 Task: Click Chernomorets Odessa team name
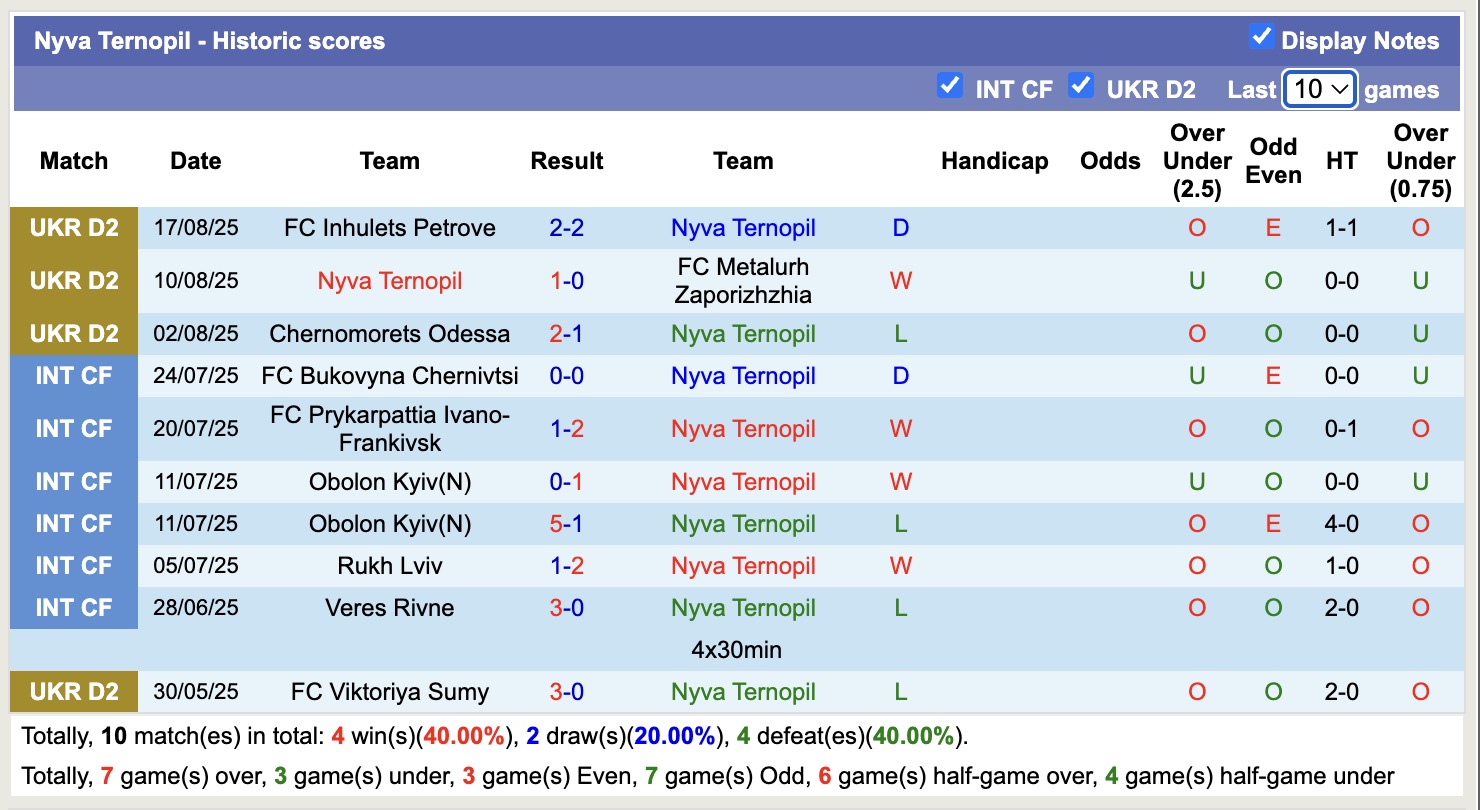coord(389,334)
